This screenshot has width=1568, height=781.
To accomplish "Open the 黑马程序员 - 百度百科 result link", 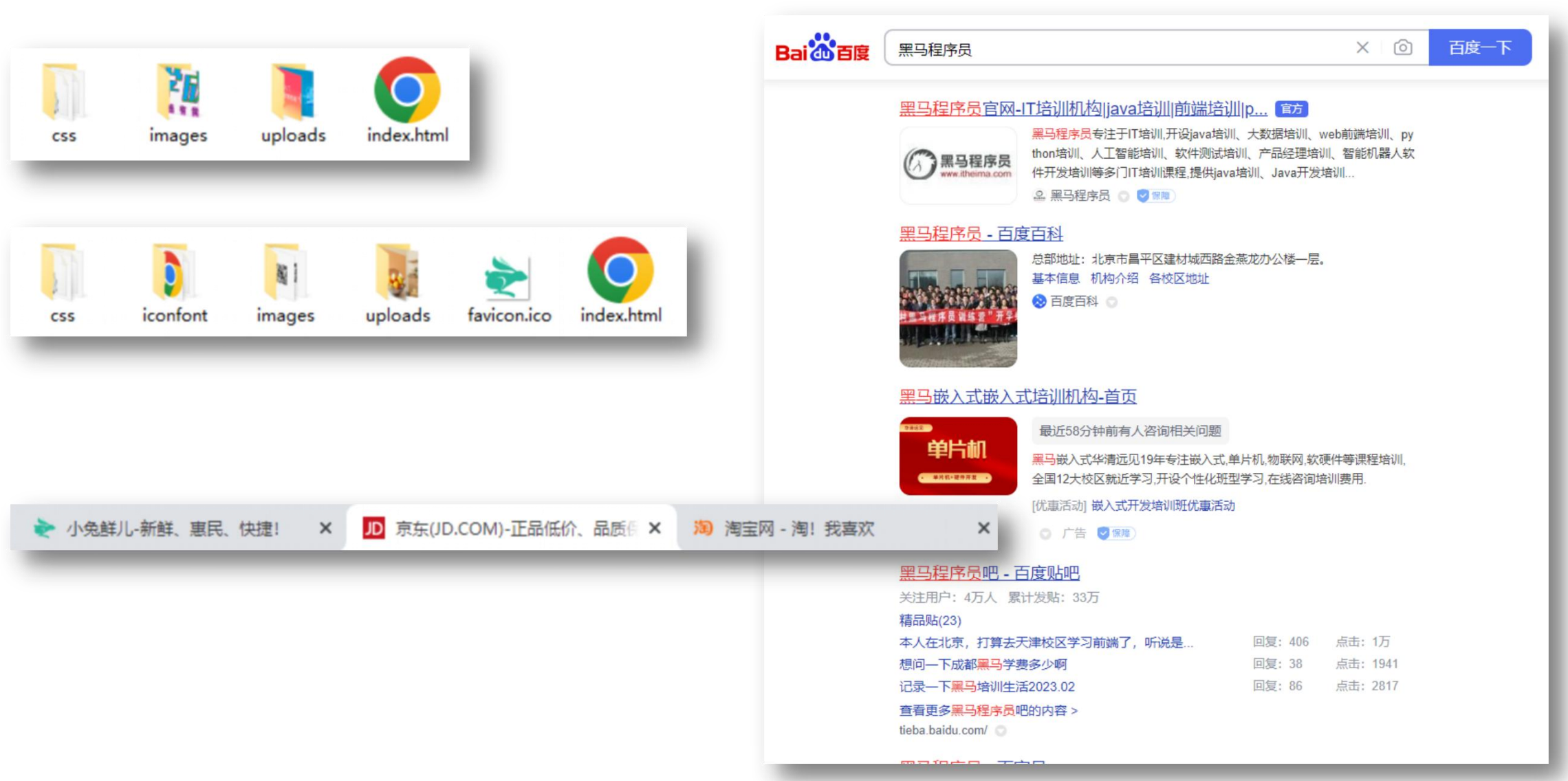I will pyautogui.click(x=981, y=234).
